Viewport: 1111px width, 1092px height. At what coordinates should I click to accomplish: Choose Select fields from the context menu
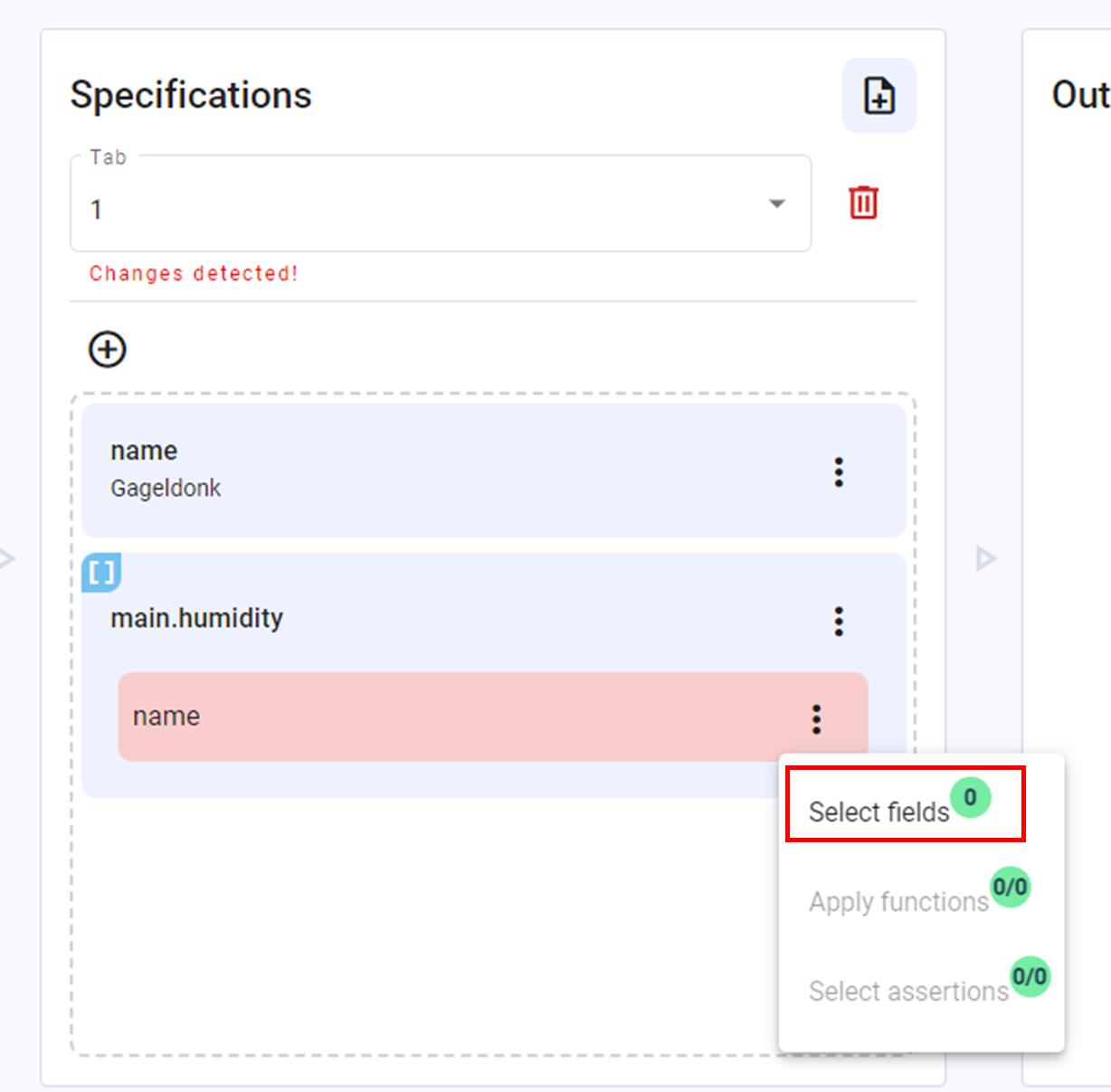click(878, 812)
